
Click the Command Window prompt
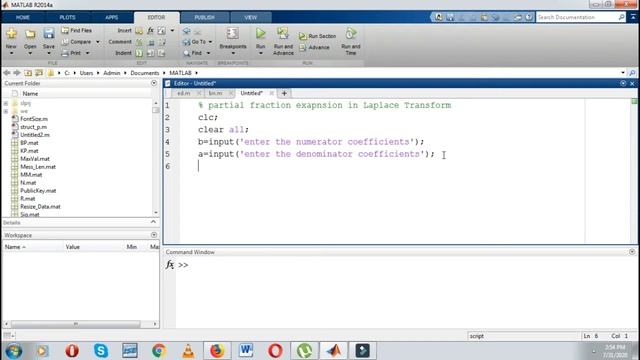(x=183, y=265)
